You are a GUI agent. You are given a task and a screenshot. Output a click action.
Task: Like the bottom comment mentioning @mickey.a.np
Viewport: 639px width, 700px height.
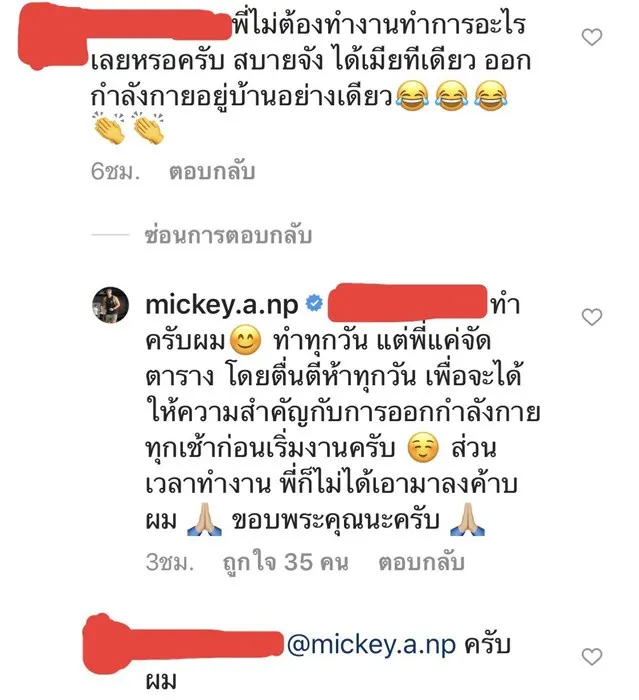coord(592,656)
